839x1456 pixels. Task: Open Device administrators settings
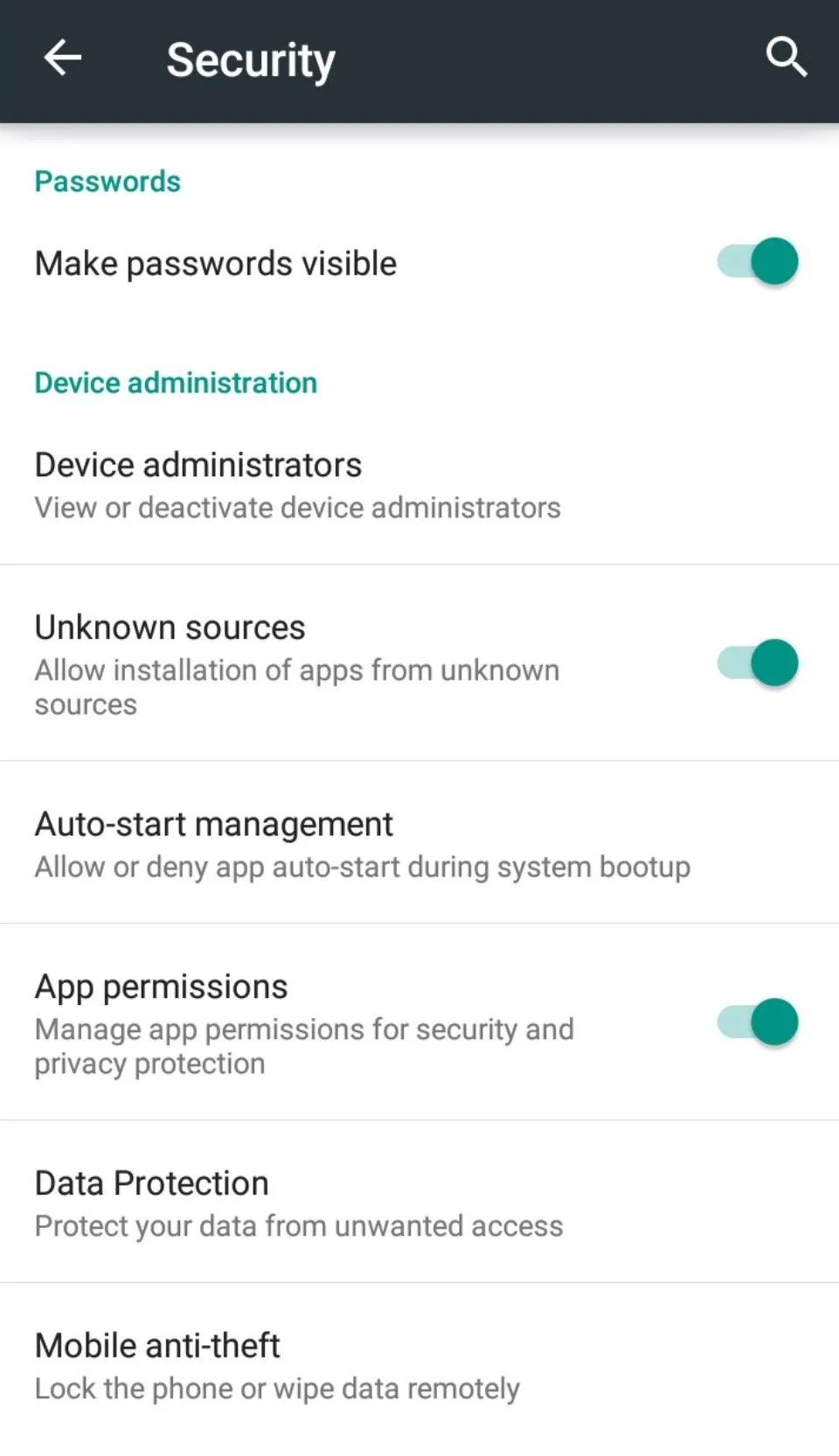point(198,464)
